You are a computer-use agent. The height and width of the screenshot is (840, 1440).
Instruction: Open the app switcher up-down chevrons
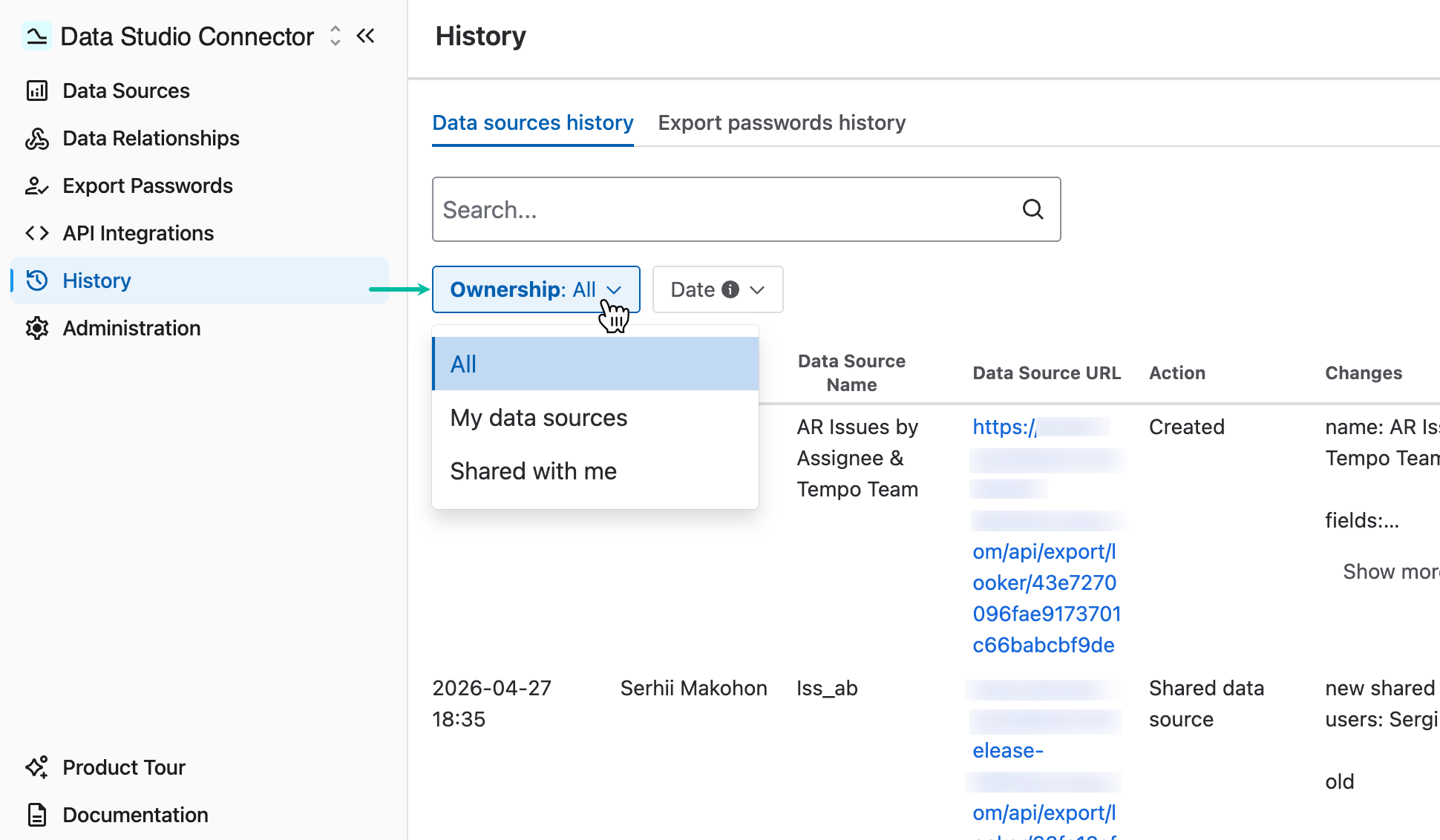[336, 36]
